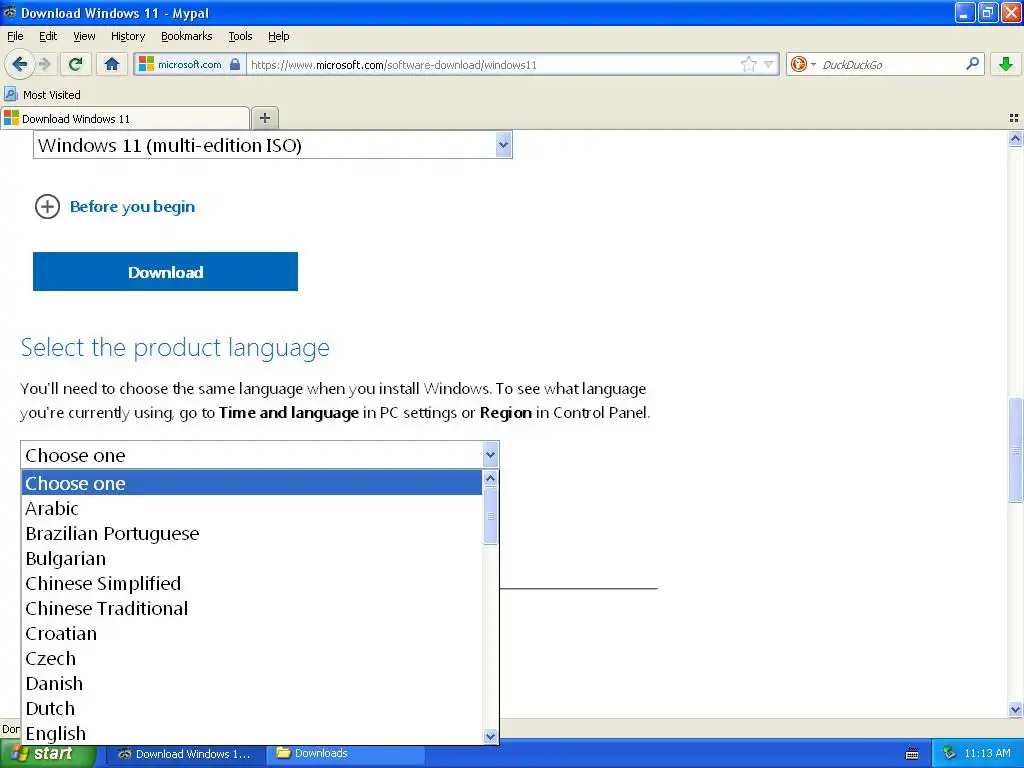
Task: Select Croatian from the language list
Action: coord(251,633)
